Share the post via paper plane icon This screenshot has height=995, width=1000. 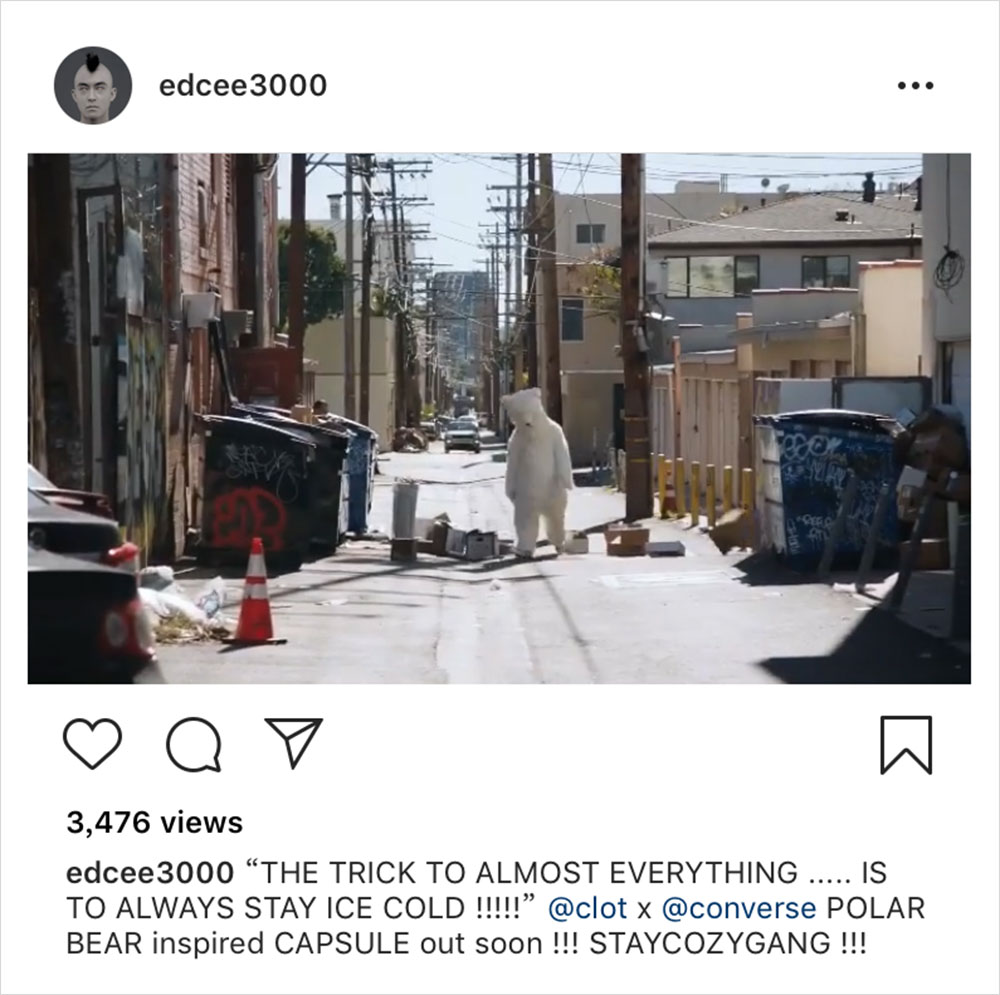coord(294,742)
